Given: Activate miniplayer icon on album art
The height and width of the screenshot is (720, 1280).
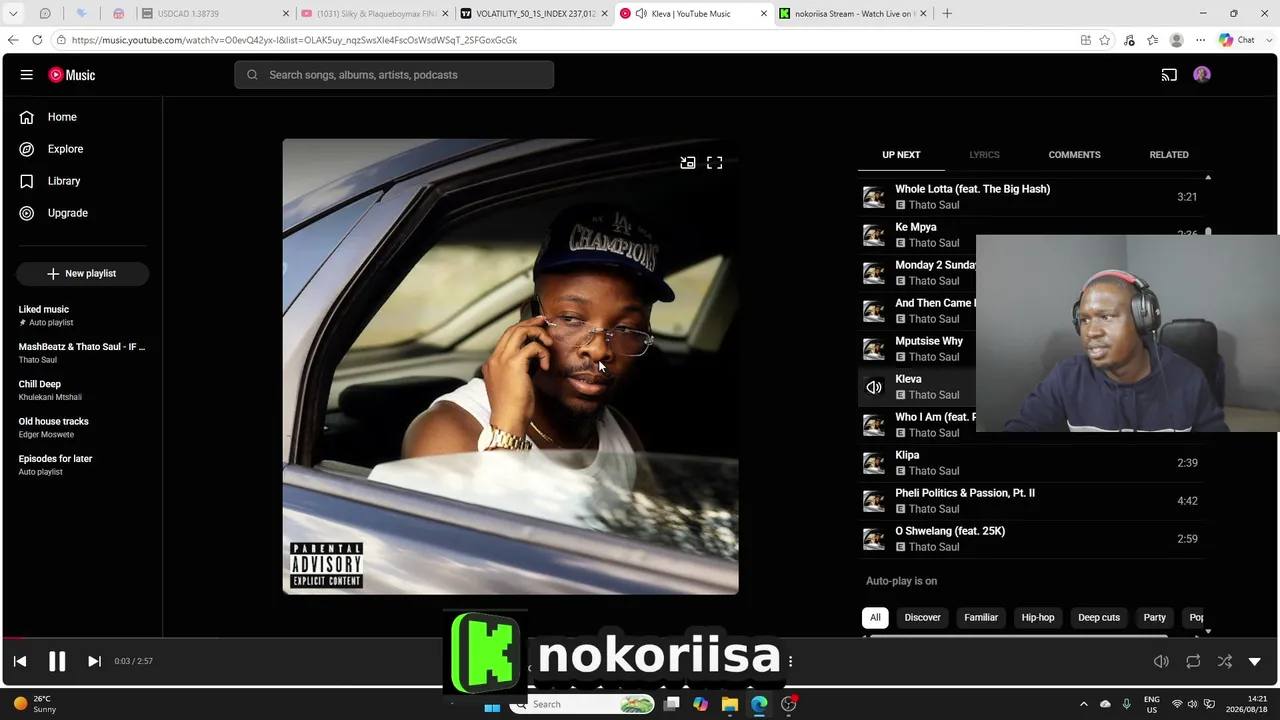Looking at the screenshot, I should (x=688, y=163).
